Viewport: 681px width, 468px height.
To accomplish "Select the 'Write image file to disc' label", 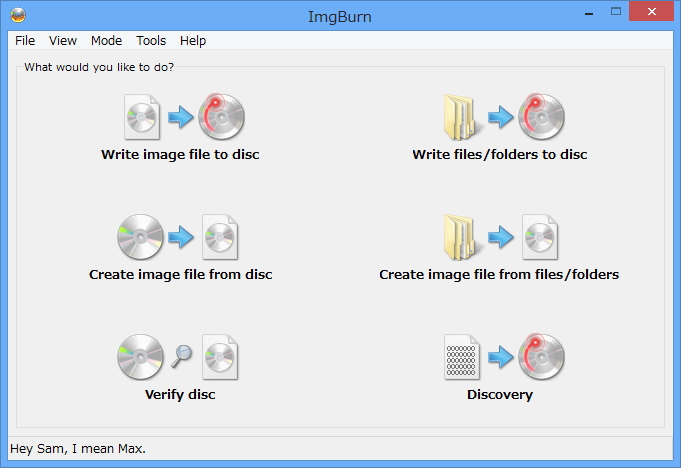I will pyautogui.click(x=180, y=155).
